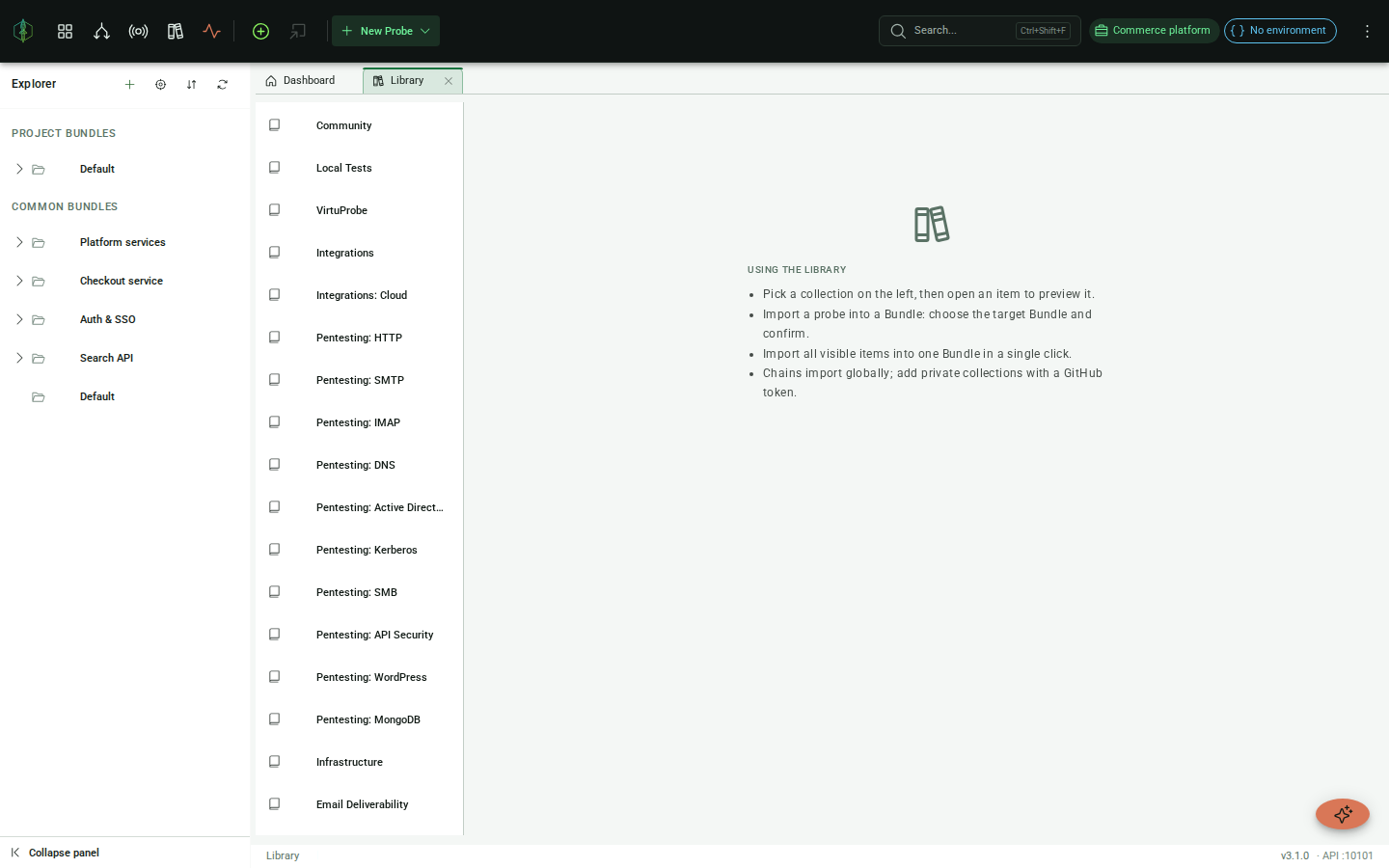Click the target locate icon in Explorer
This screenshot has height=868, width=1389.
[160, 84]
